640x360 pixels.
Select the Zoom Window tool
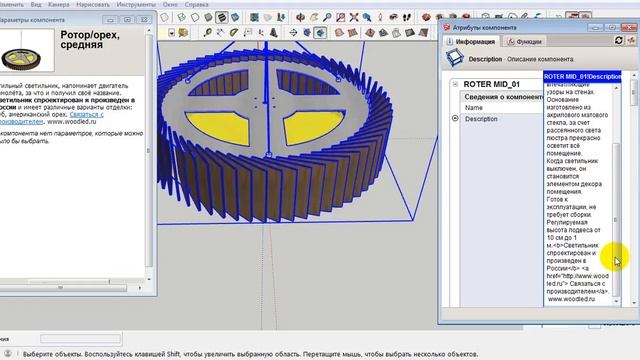click(x=341, y=17)
